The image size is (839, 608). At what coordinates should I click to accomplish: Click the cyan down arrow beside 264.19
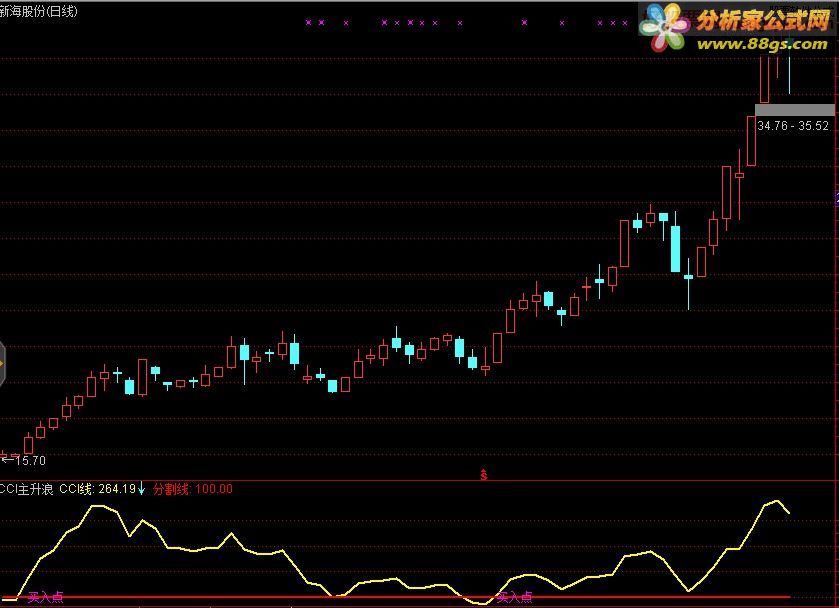pyautogui.click(x=141, y=488)
